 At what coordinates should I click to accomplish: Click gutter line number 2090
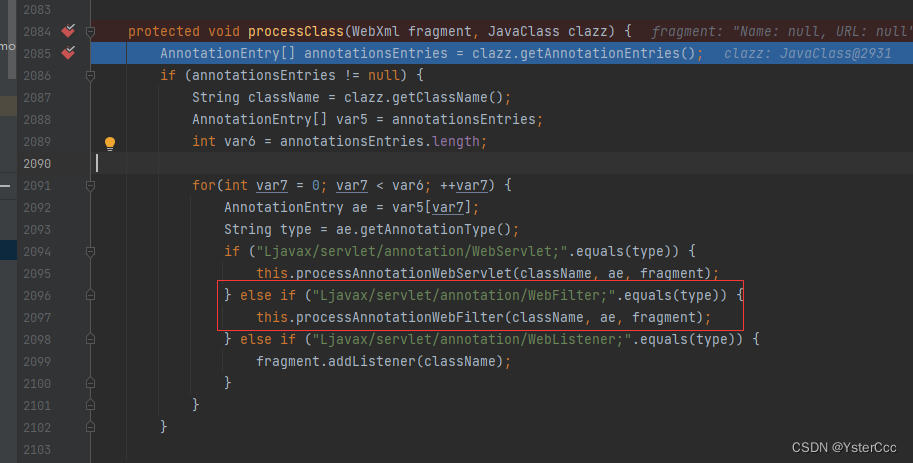(x=37, y=164)
